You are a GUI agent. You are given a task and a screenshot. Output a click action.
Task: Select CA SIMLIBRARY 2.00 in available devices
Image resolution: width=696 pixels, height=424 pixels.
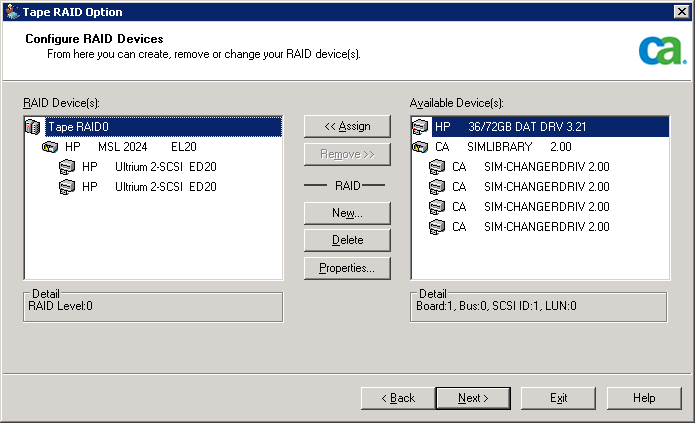(x=503, y=147)
